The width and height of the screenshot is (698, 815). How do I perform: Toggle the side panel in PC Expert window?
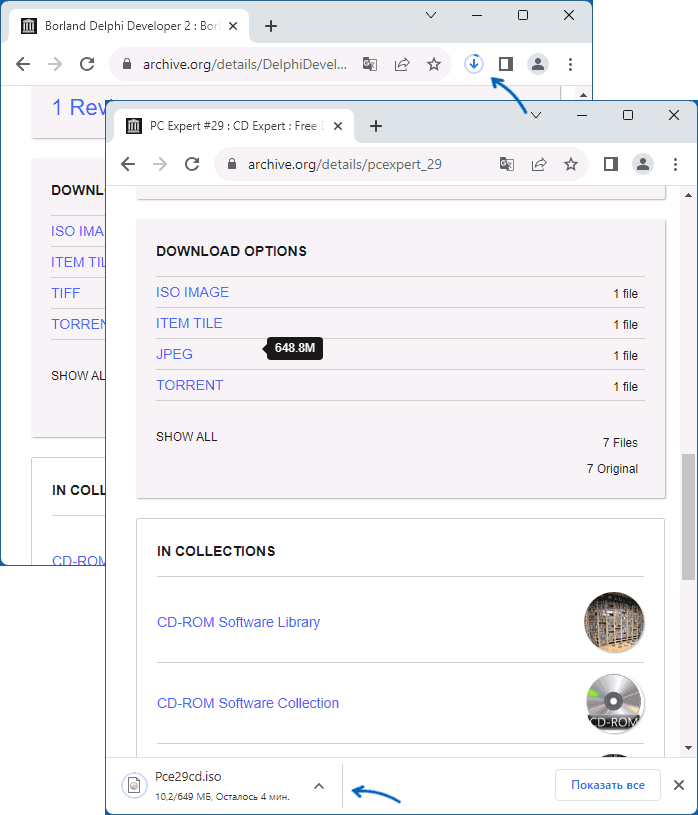611,164
